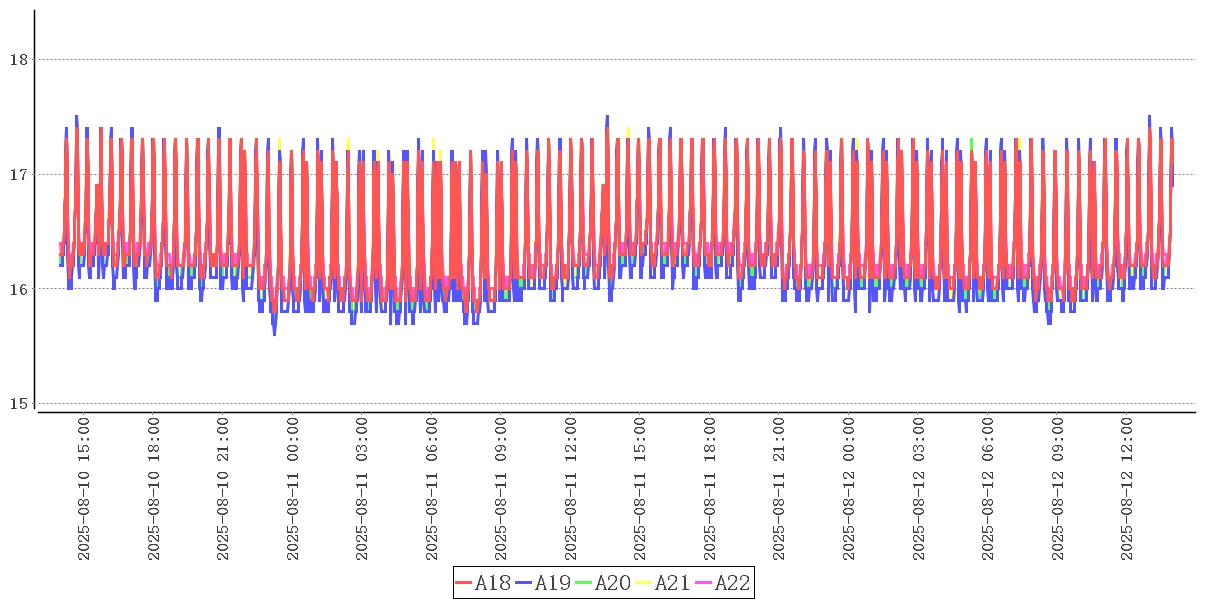Click the red A18 legend line marker
This screenshot has width=1207, height=600.
[464, 583]
